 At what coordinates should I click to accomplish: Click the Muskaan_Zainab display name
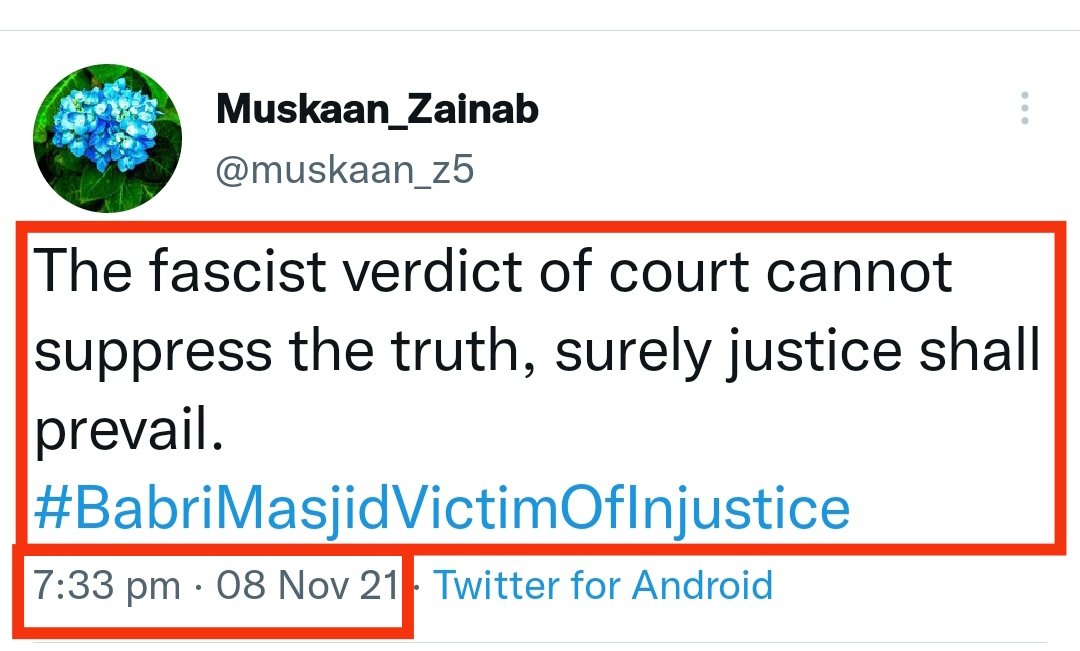click(x=377, y=109)
